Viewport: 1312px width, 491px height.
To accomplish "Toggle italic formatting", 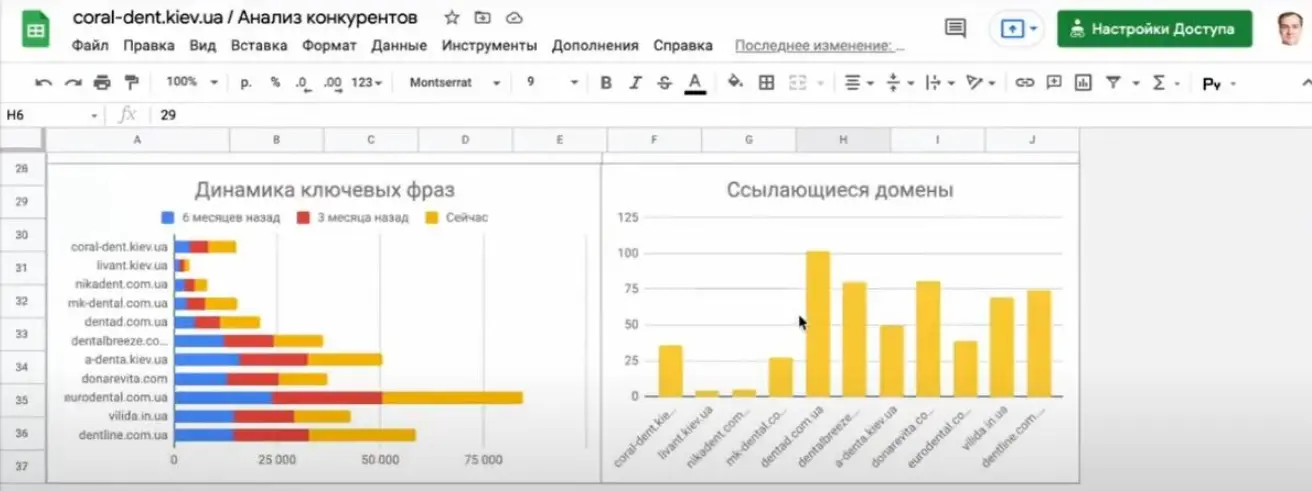I will [635, 83].
